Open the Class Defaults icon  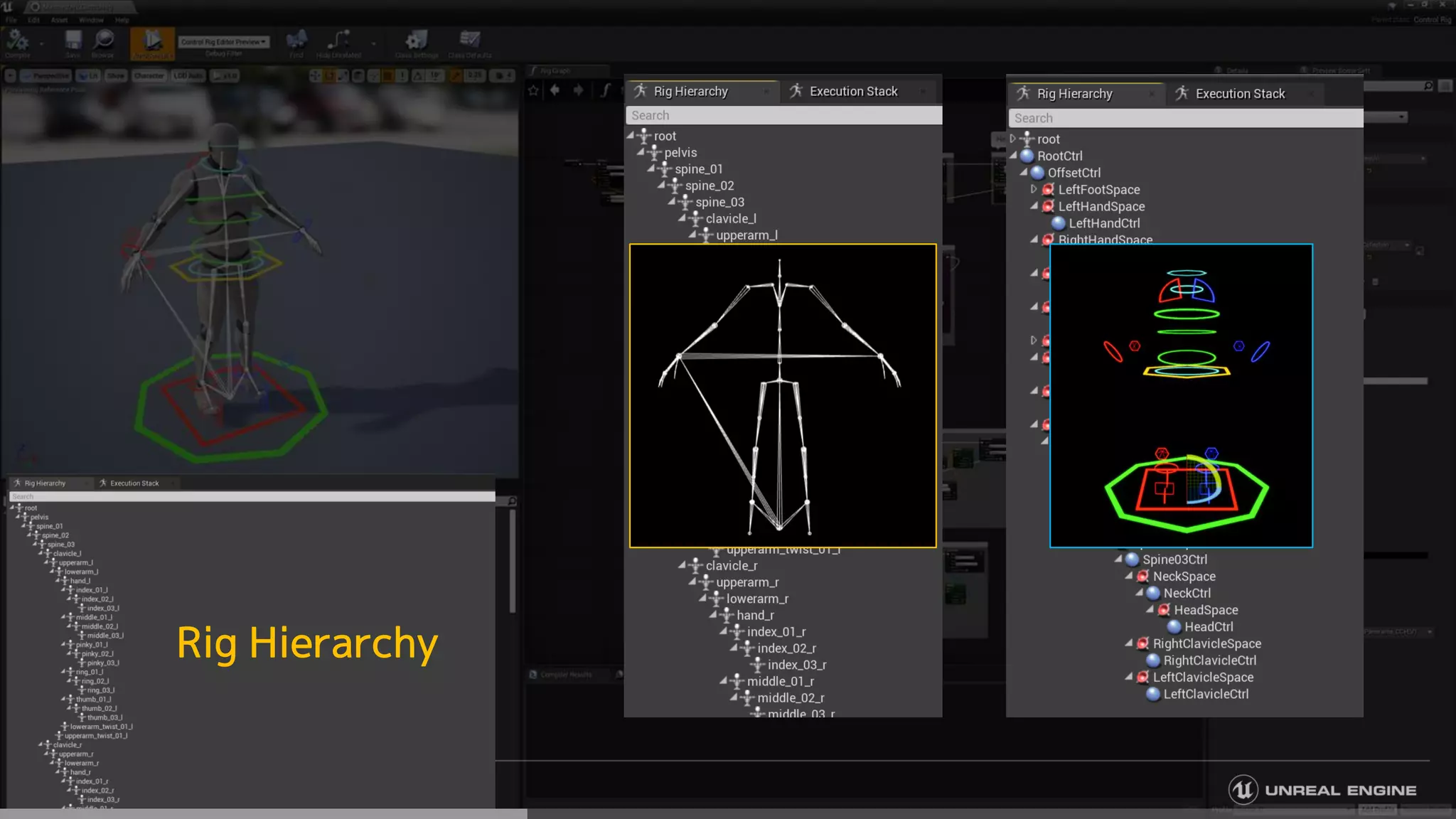[469, 41]
